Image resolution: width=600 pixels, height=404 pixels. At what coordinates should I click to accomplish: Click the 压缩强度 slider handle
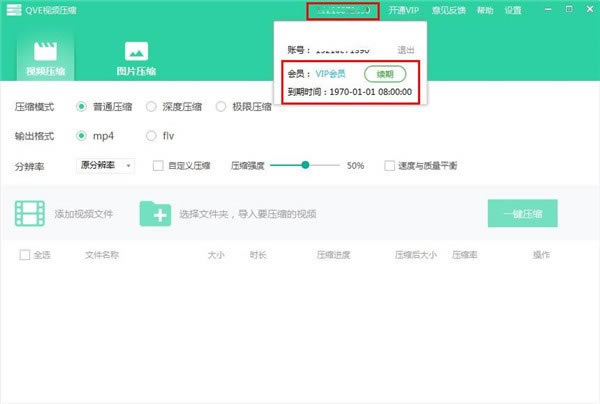tap(305, 166)
